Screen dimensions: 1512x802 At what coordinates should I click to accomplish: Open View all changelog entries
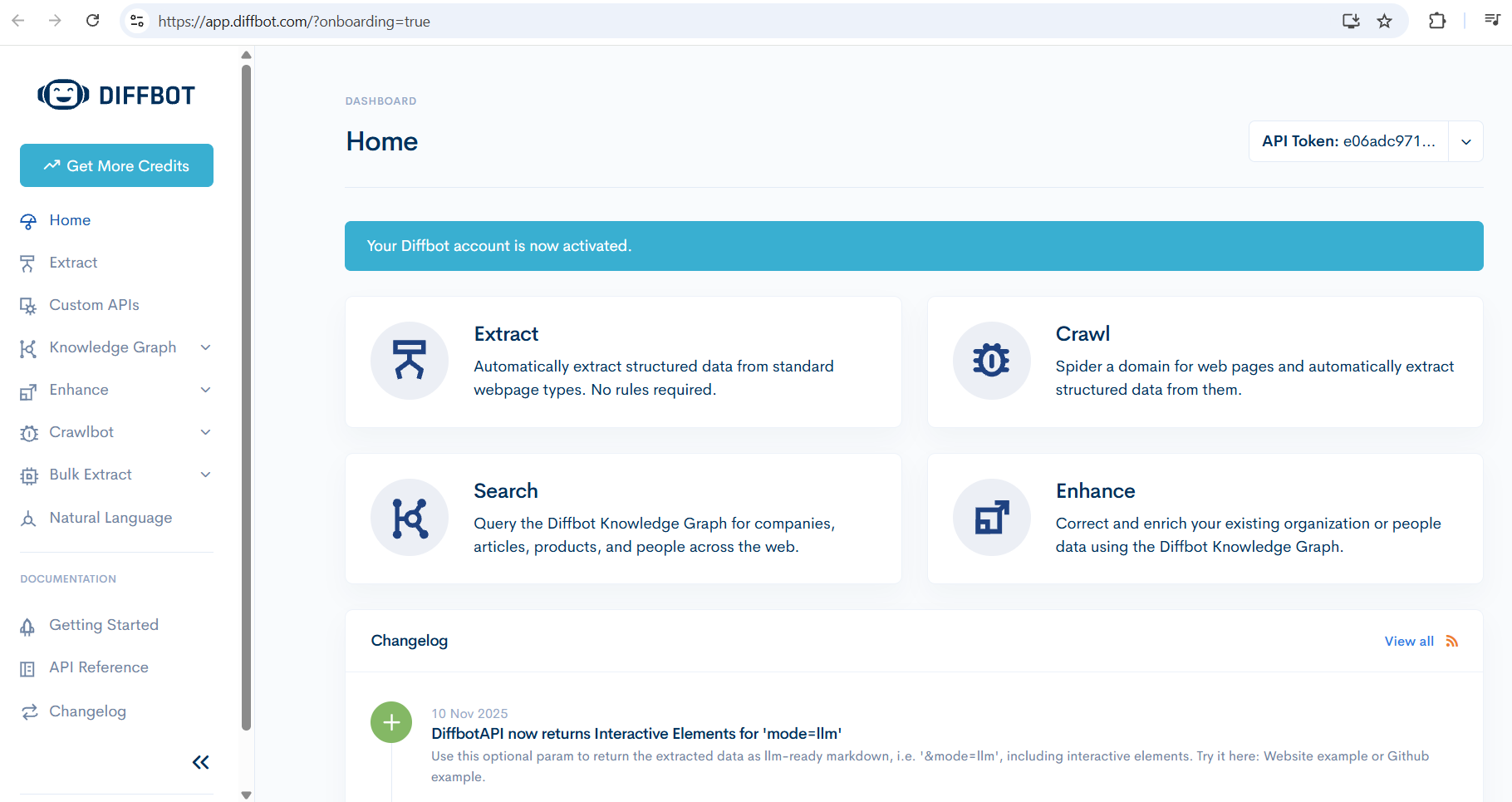pos(1409,641)
